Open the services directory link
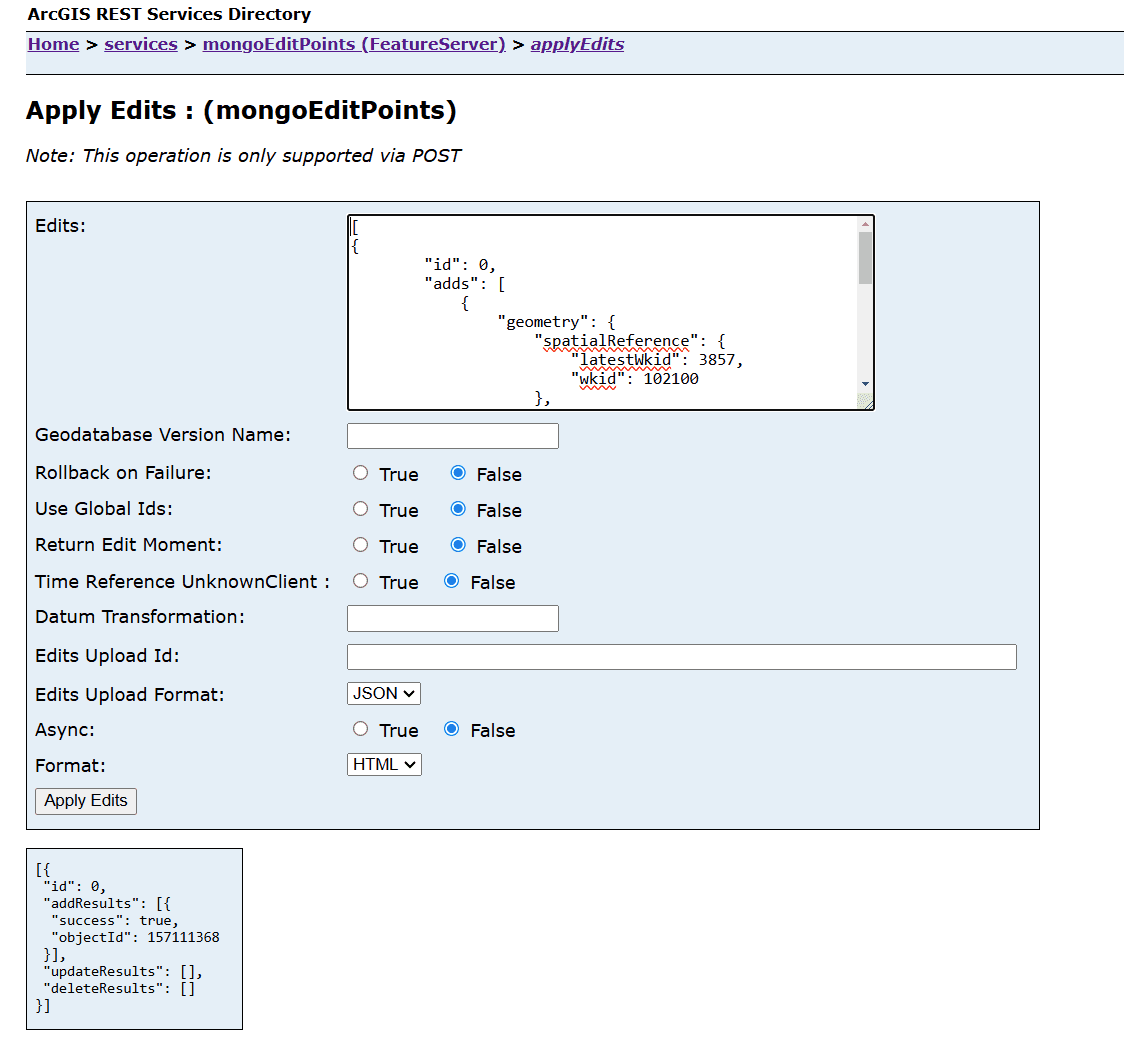 point(140,44)
